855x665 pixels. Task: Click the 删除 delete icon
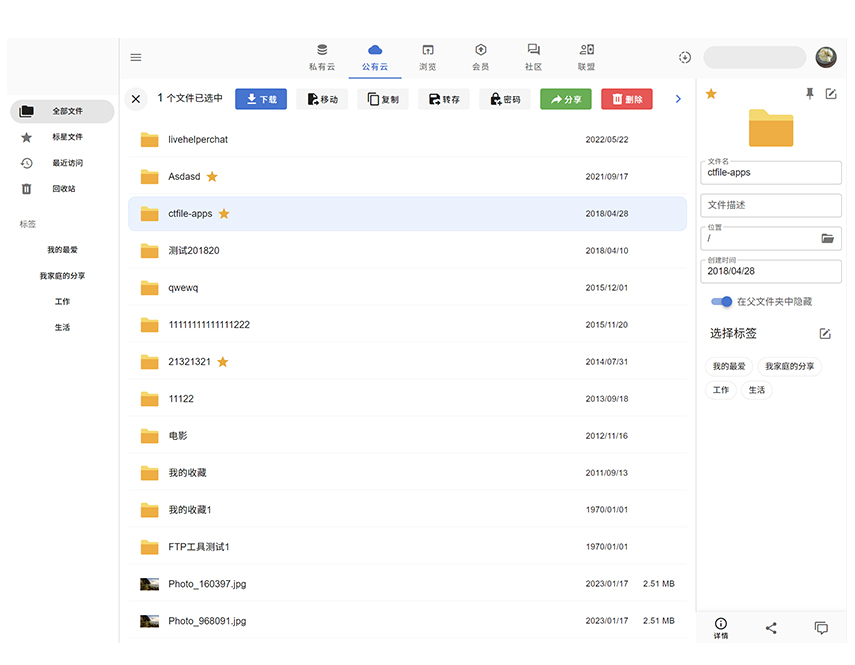(x=626, y=99)
